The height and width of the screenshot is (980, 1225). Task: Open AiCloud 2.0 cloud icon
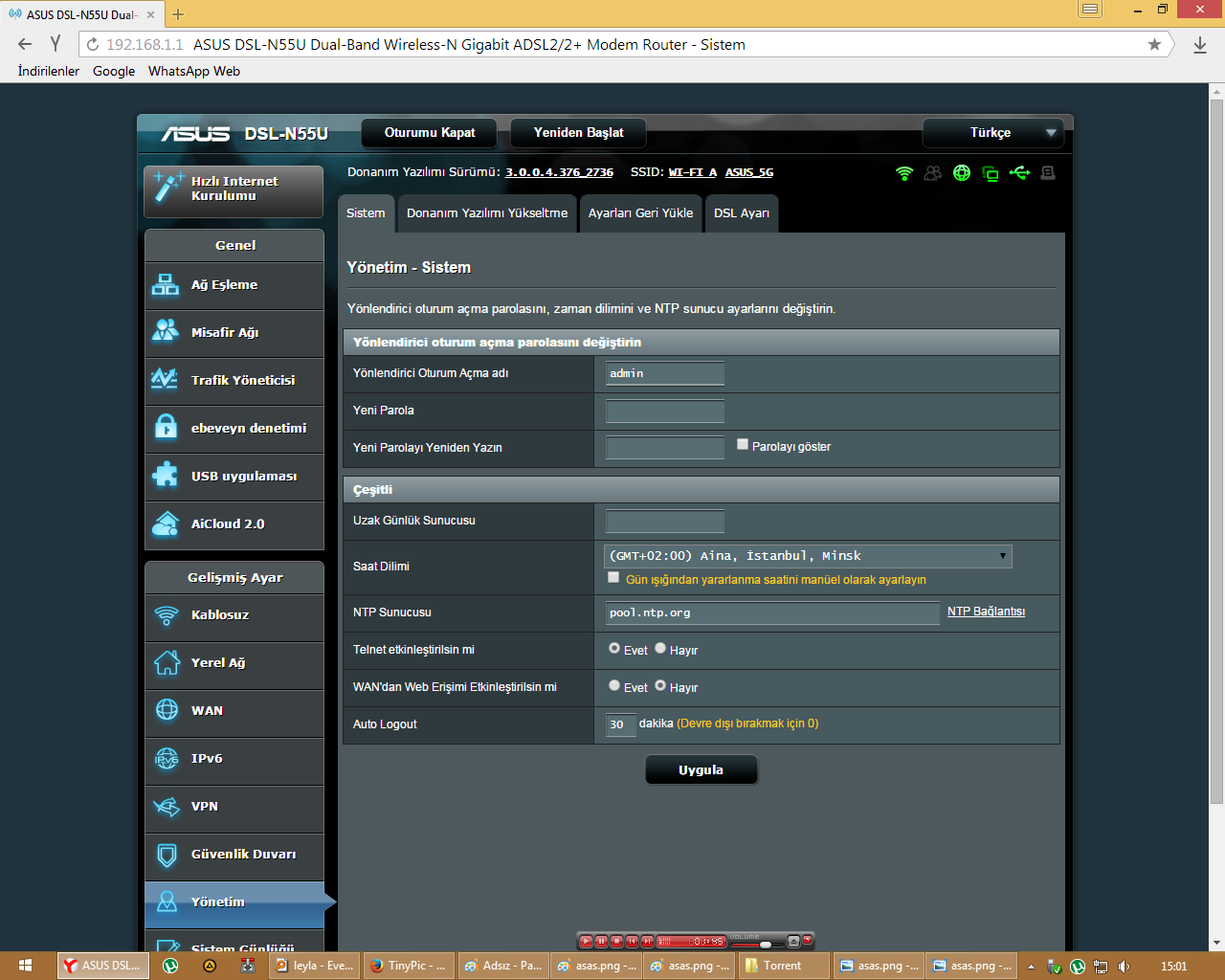point(166,523)
